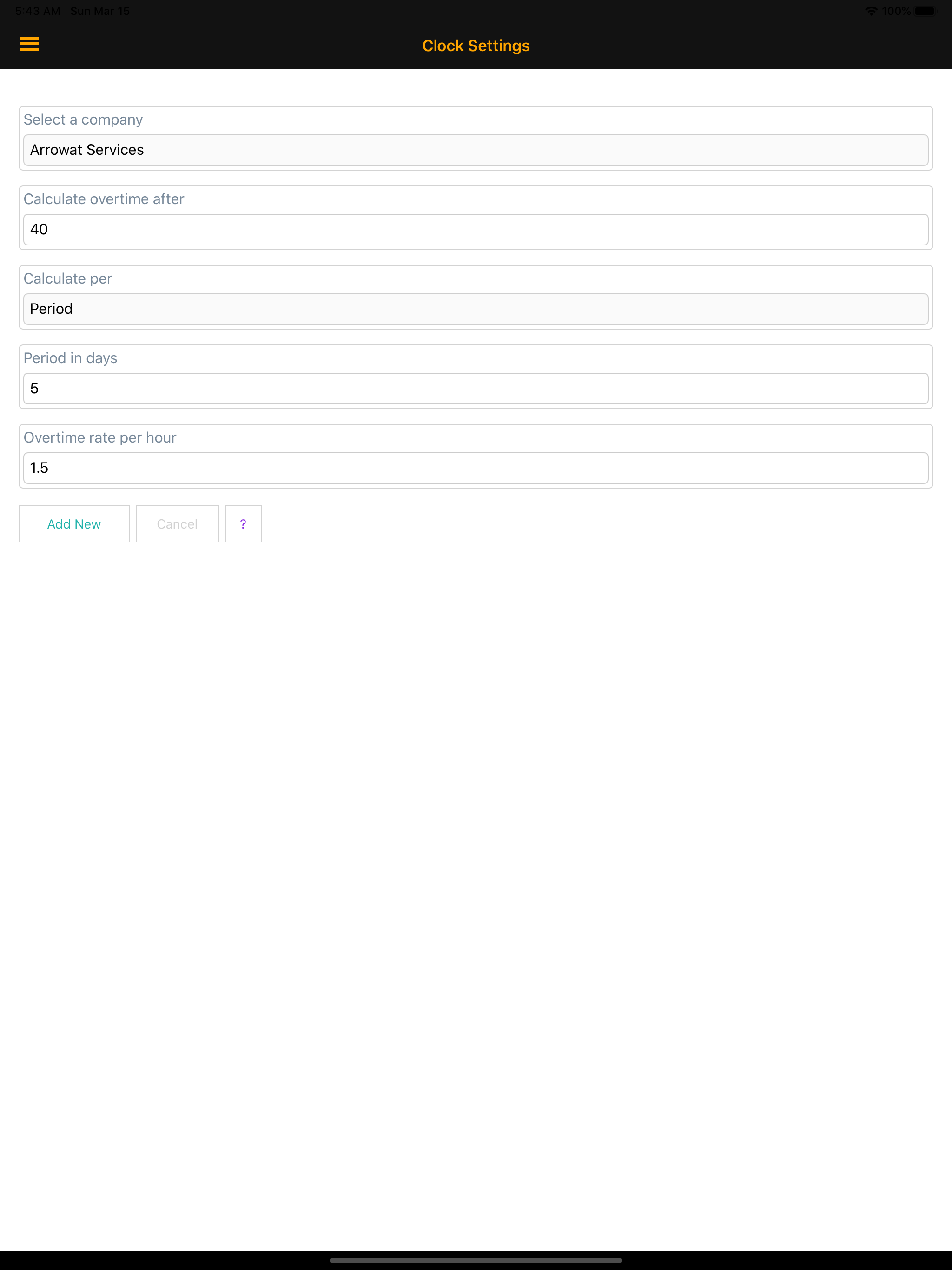Click the Period in days field showing 5
This screenshot has height=1270, width=952.
click(x=476, y=388)
